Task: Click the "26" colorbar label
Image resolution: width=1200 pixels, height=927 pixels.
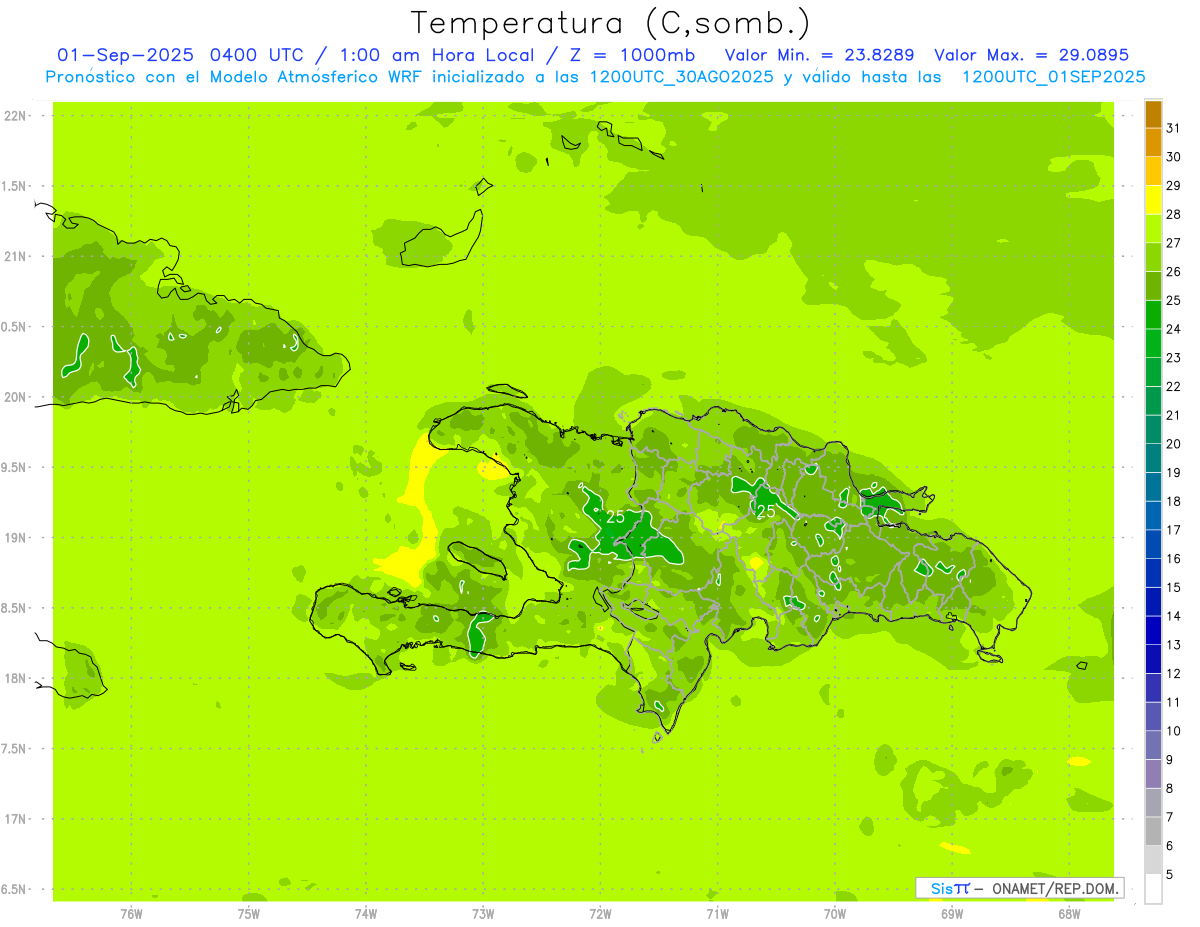Action: (1173, 272)
